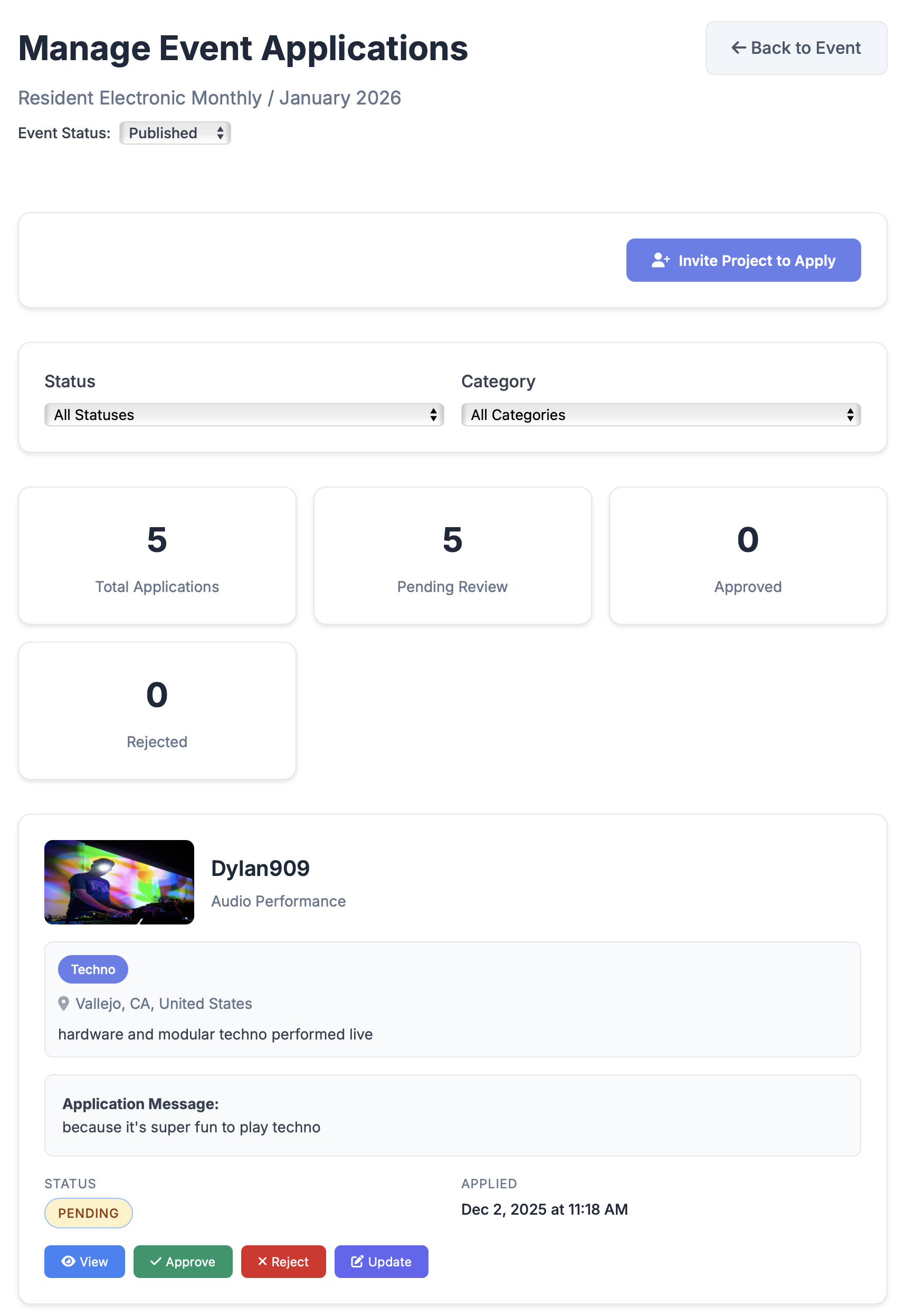914x1316 pixels.
Task: Approve Dylan909's application
Action: click(183, 1262)
